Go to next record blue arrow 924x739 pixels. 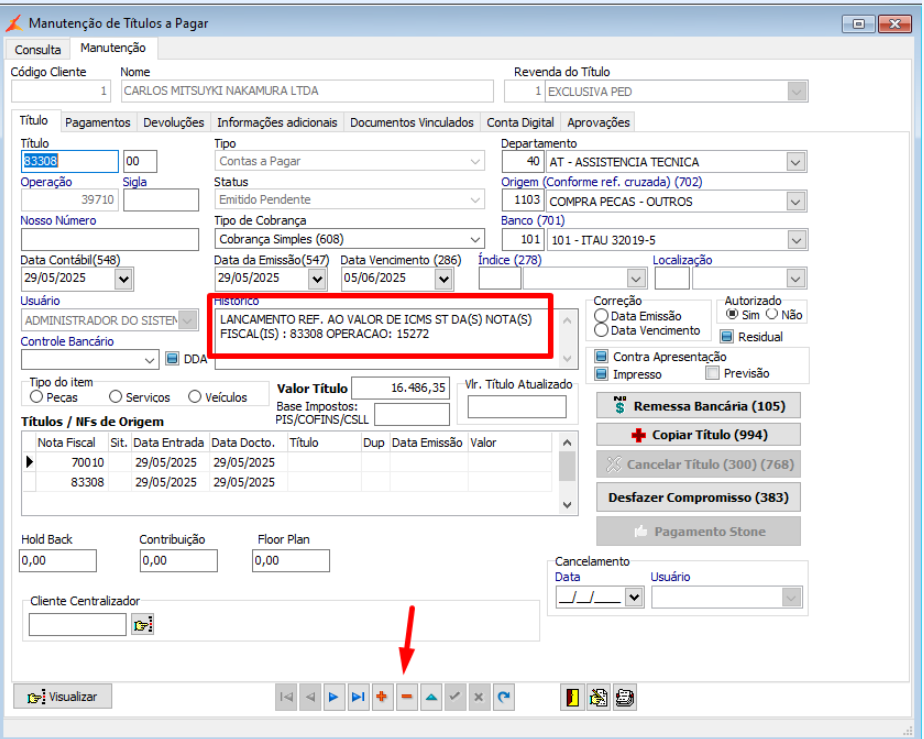pyautogui.click(x=334, y=697)
